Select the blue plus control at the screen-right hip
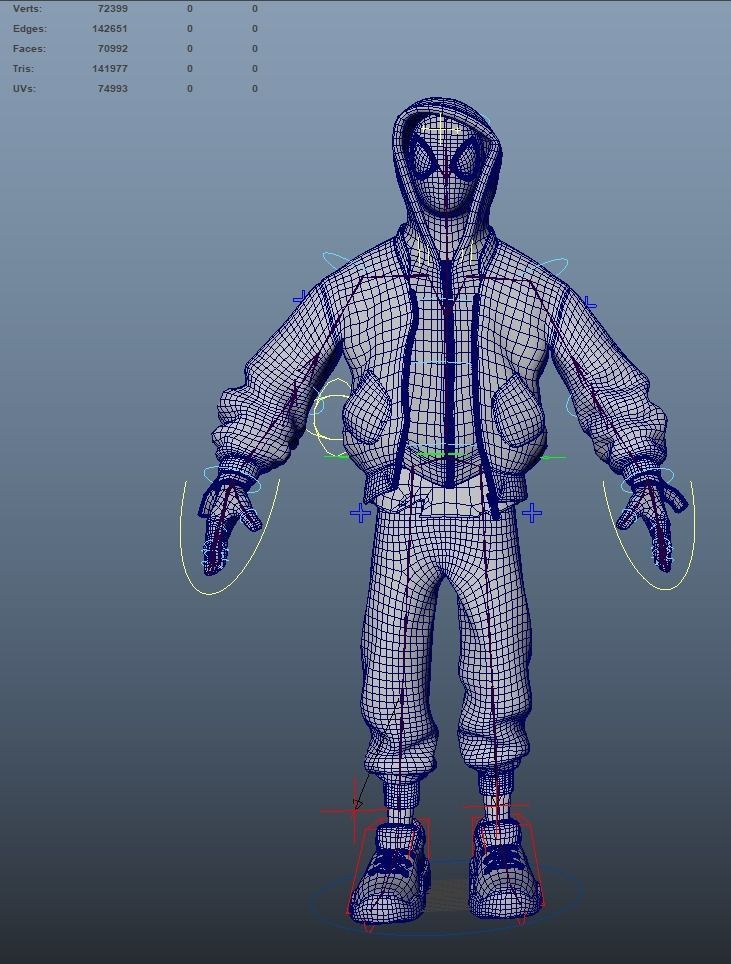The image size is (731, 964). point(532,513)
